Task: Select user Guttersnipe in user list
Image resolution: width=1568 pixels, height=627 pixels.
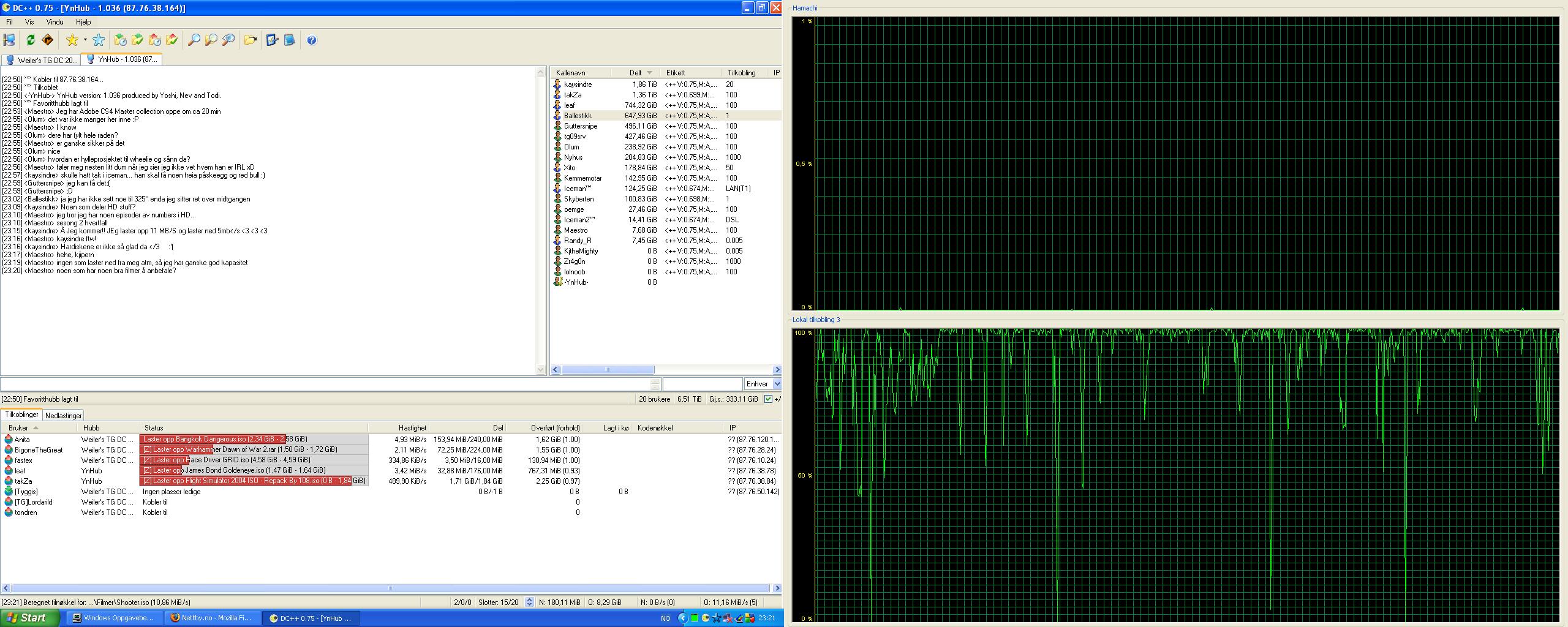Action: (x=666, y=126)
